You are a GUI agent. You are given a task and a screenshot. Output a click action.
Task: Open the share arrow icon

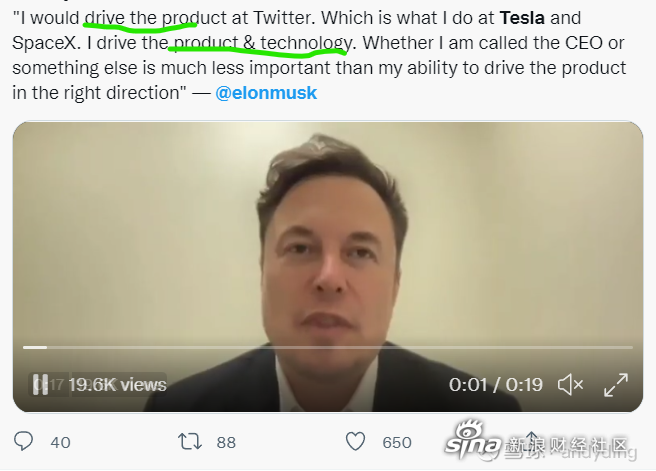(531, 439)
